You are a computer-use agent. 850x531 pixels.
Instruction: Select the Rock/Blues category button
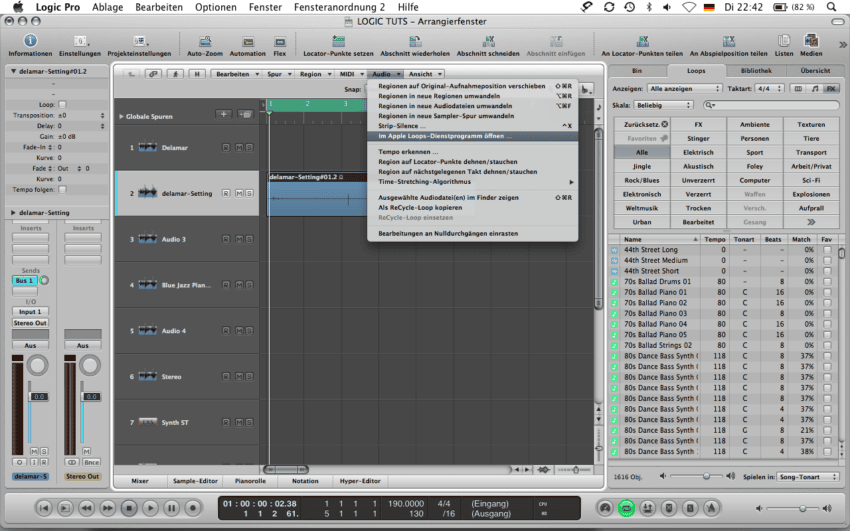(x=642, y=180)
